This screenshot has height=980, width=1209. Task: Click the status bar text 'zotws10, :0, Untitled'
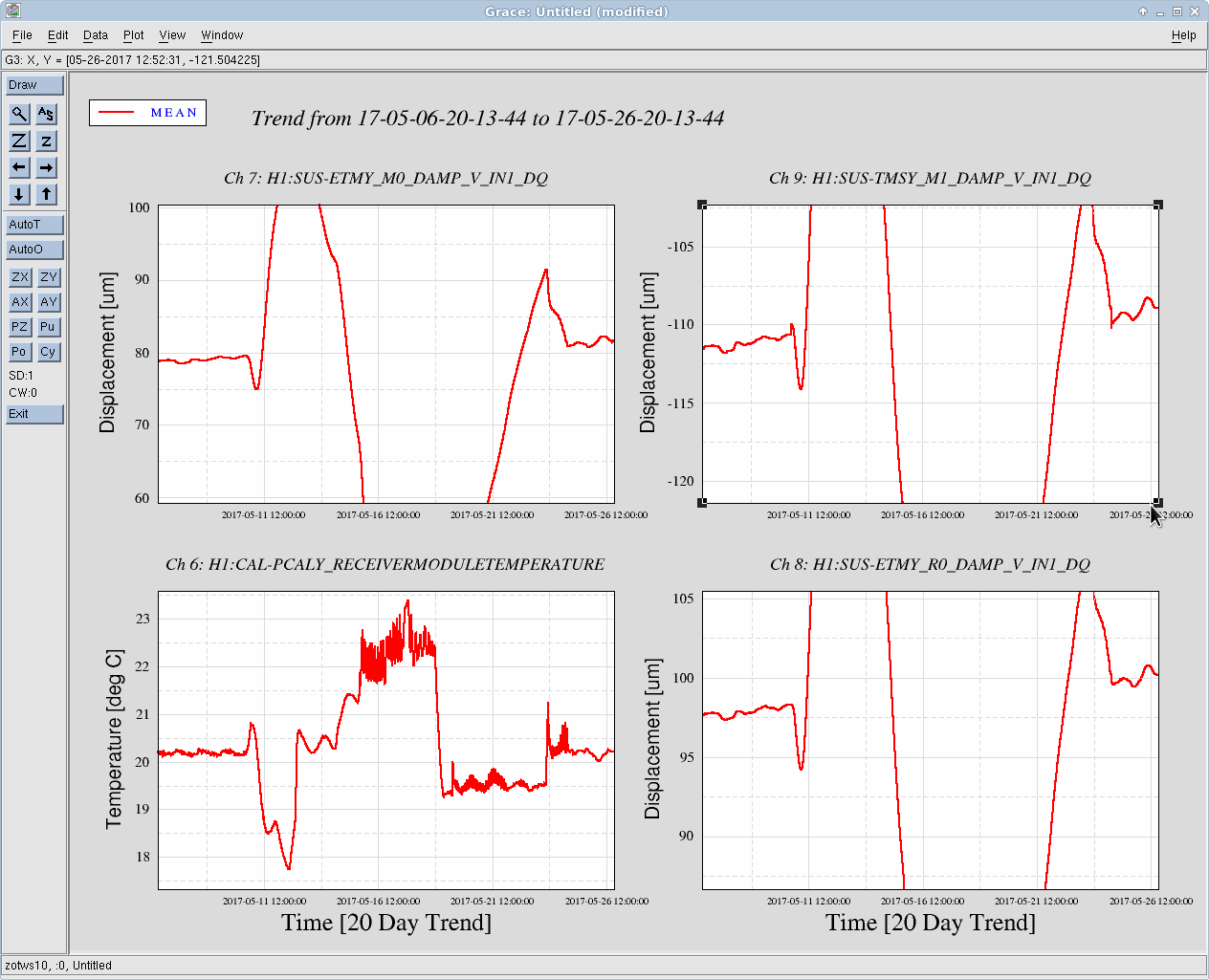(58, 966)
